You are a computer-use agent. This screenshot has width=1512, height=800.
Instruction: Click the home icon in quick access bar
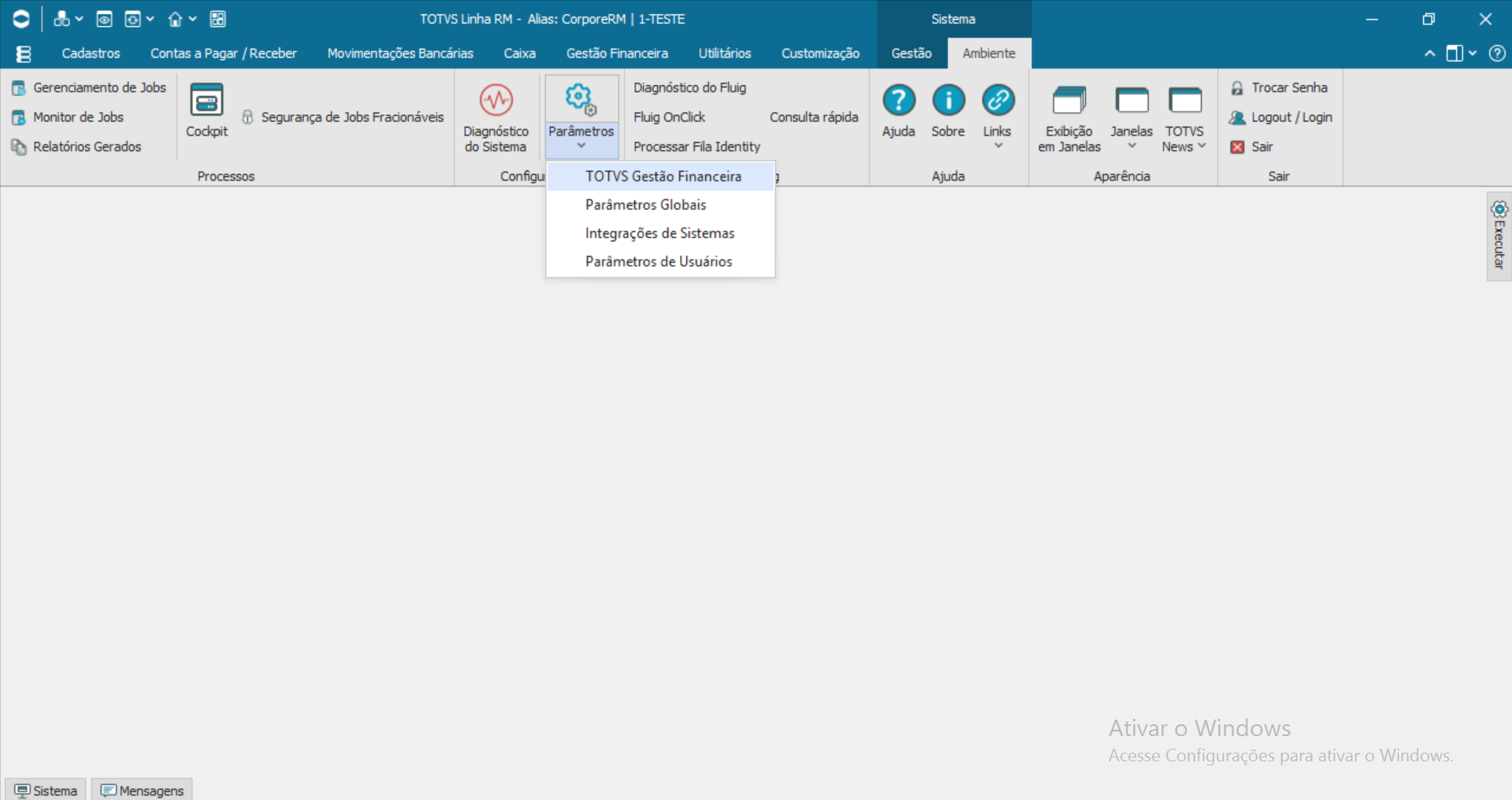[175, 19]
